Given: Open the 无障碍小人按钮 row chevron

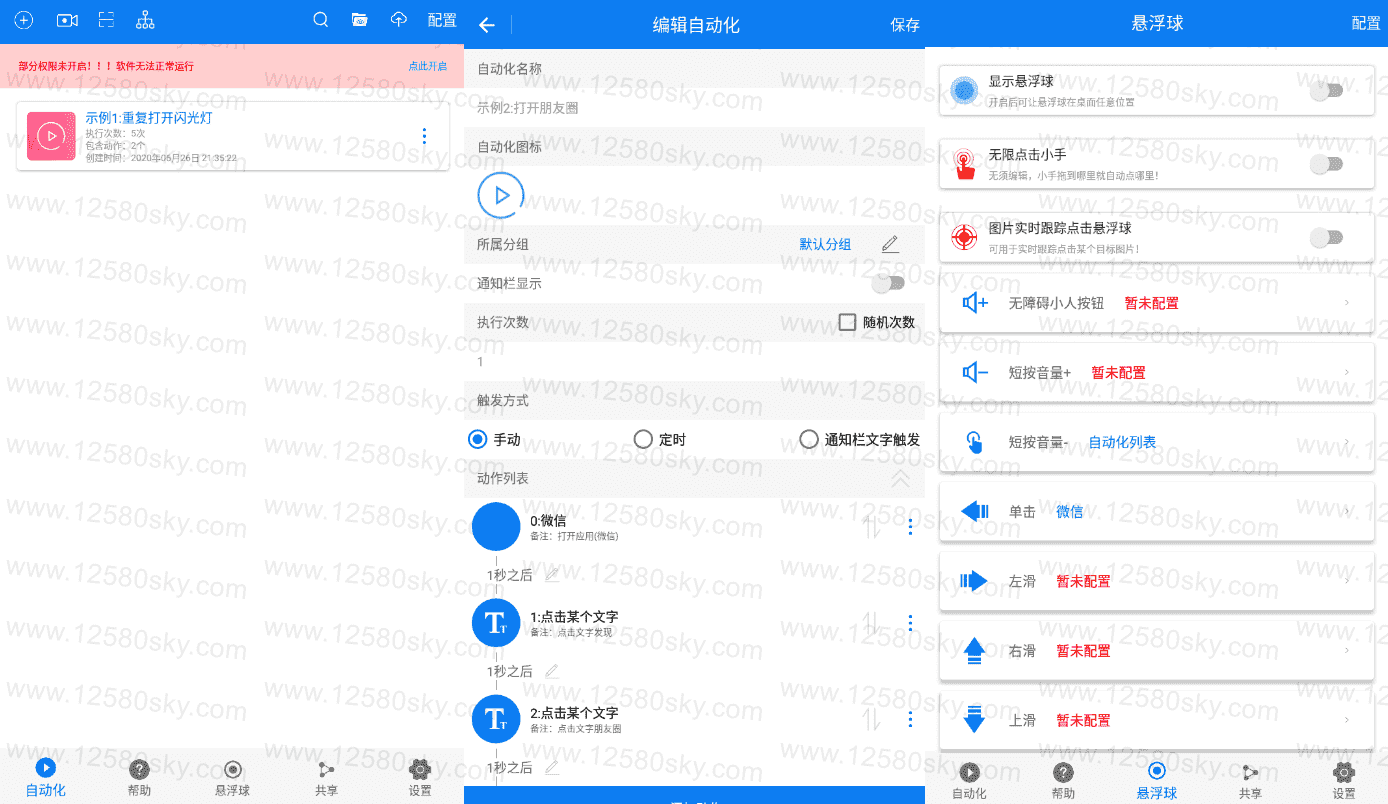Looking at the screenshot, I should (x=1347, y=302).
